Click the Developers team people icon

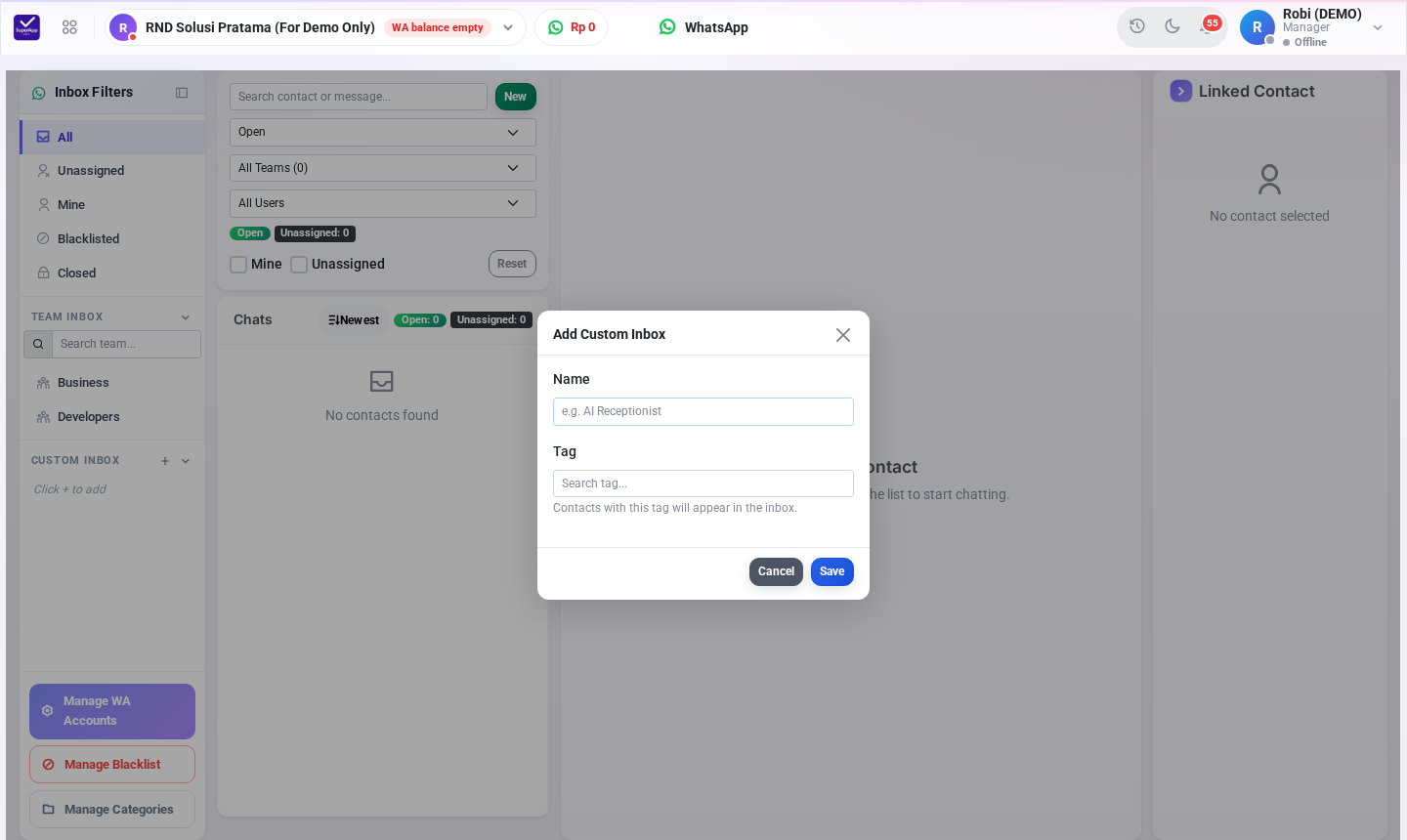click(x=43, y=417)
